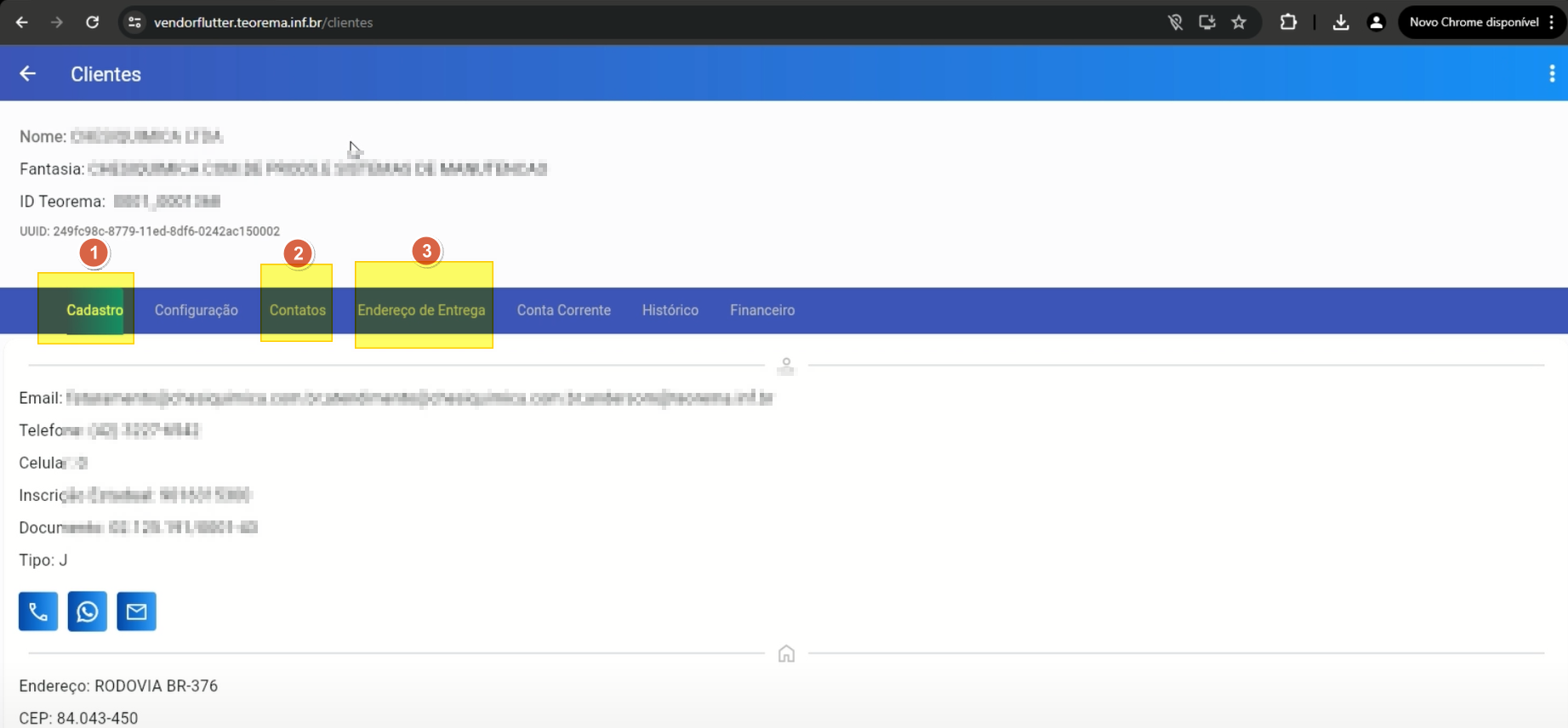Call the client with the phone button
This screenshot has width=1568, height=728.
click(38, 611)
